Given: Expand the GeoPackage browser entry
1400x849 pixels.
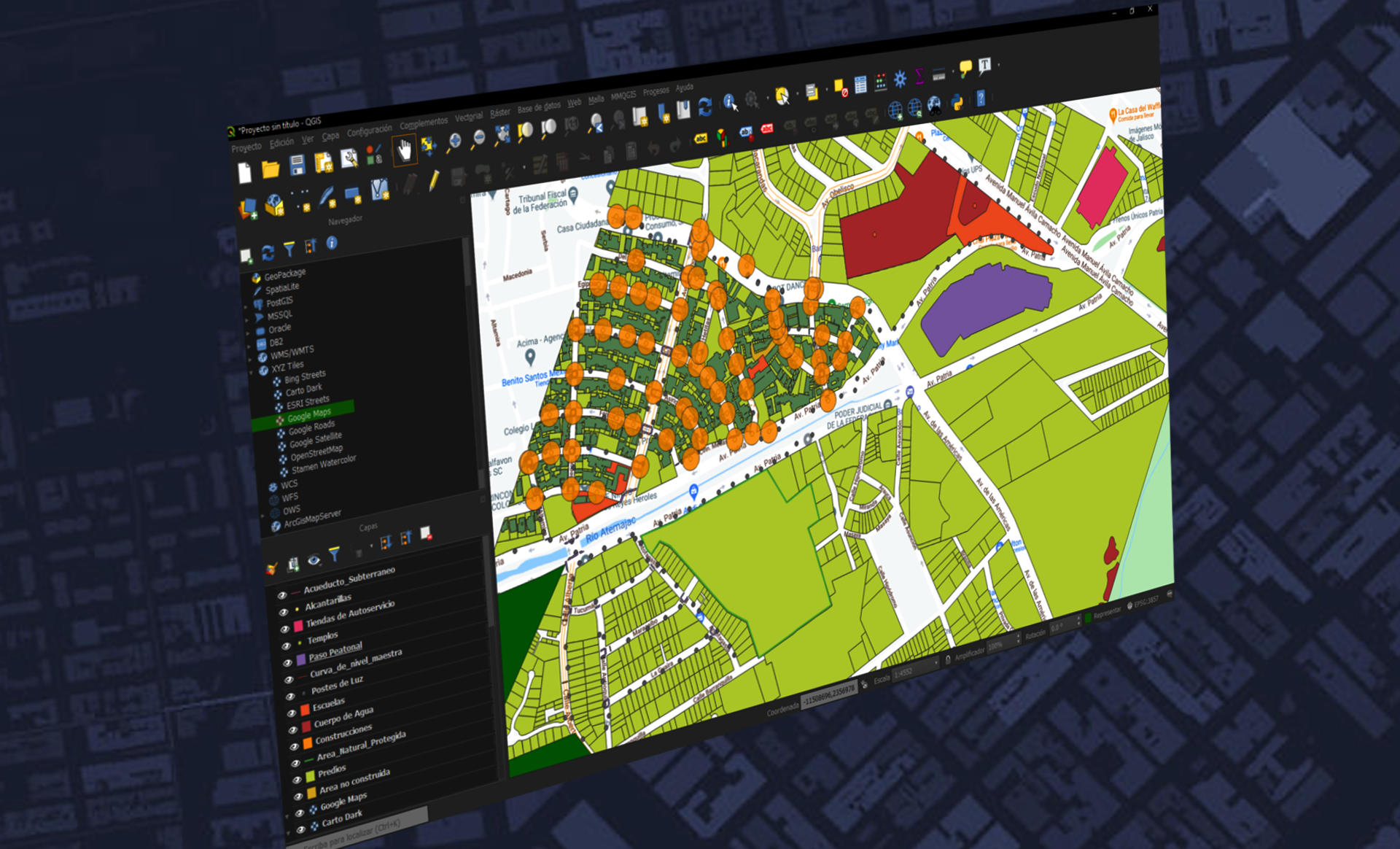Looking at the screenshot, I should [x=252, y=275].
